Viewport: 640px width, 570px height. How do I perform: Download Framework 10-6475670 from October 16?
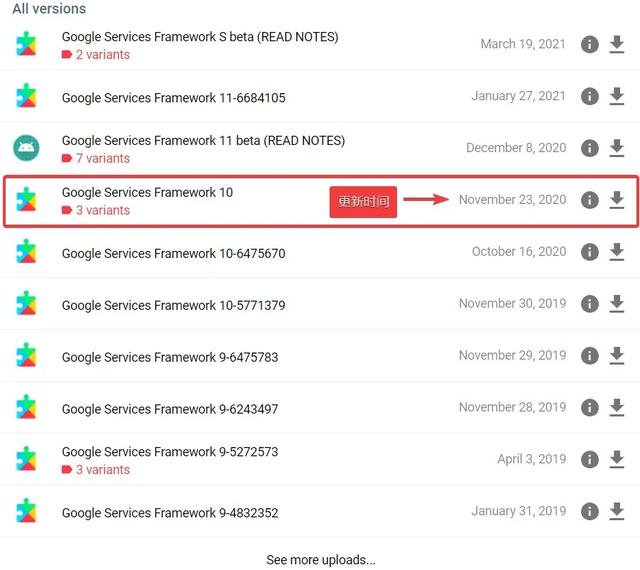click(616, 252)
